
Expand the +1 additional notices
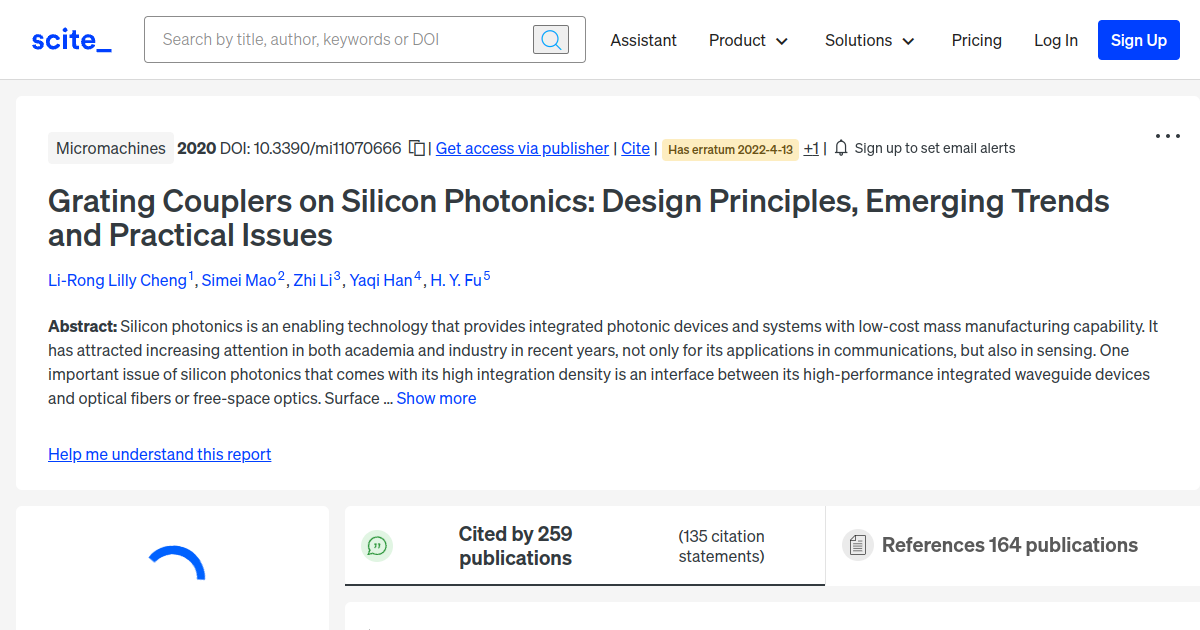[811, 148]
